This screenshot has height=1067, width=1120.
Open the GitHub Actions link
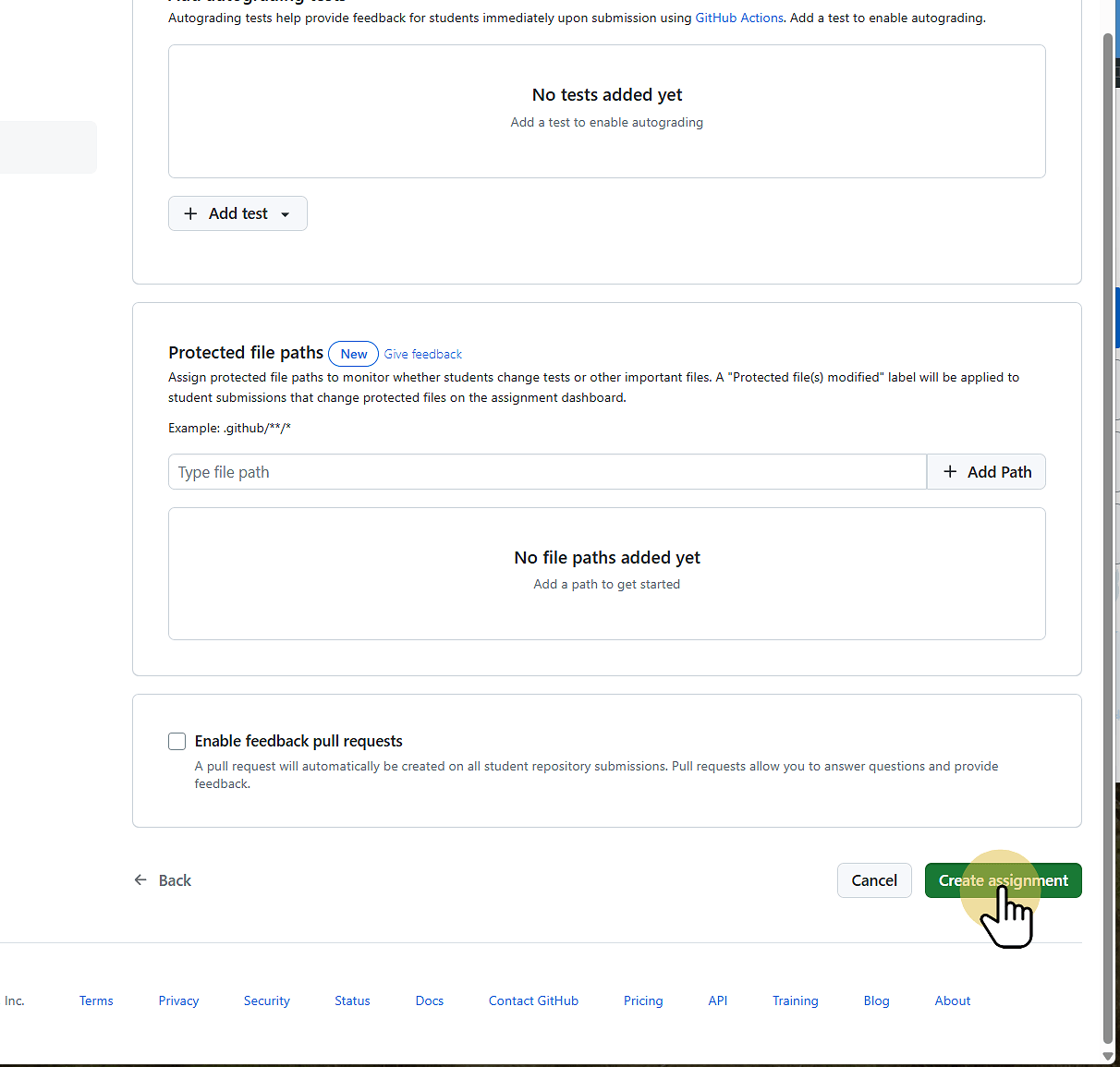click(738, 18)
